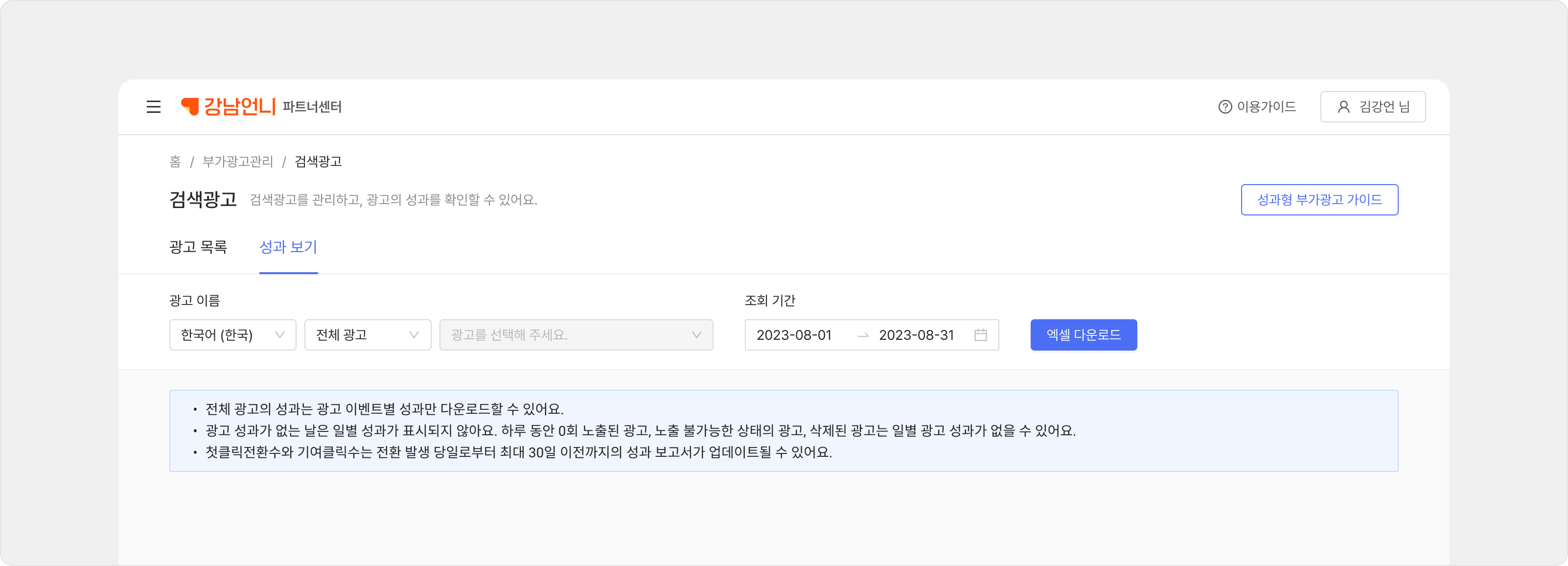This screenshot has width=1568, height=566.
Task: Click the end date 2023-08-31 field
Action: [916, 335]
